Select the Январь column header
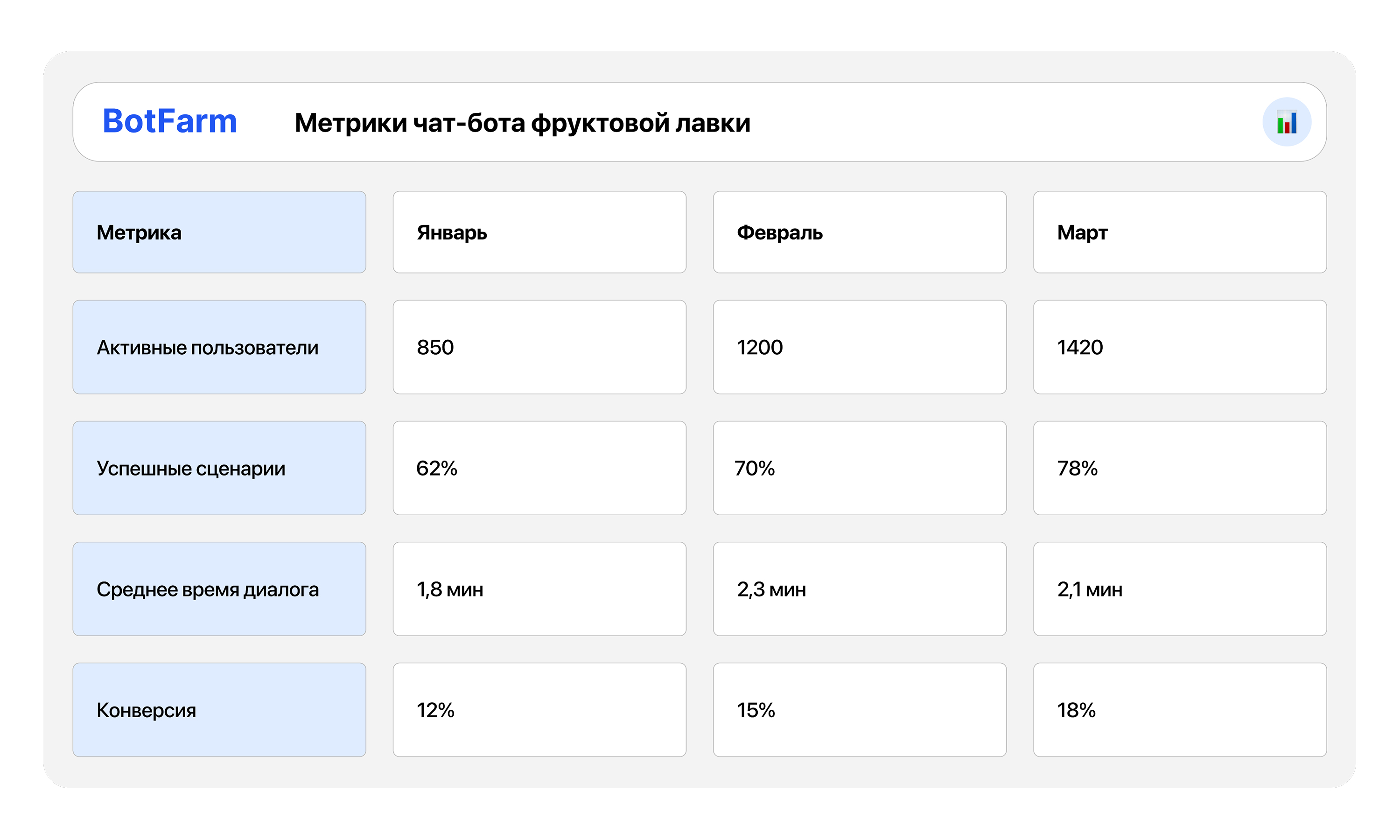This screenshot has width=1400, height=840. point(539,232)
